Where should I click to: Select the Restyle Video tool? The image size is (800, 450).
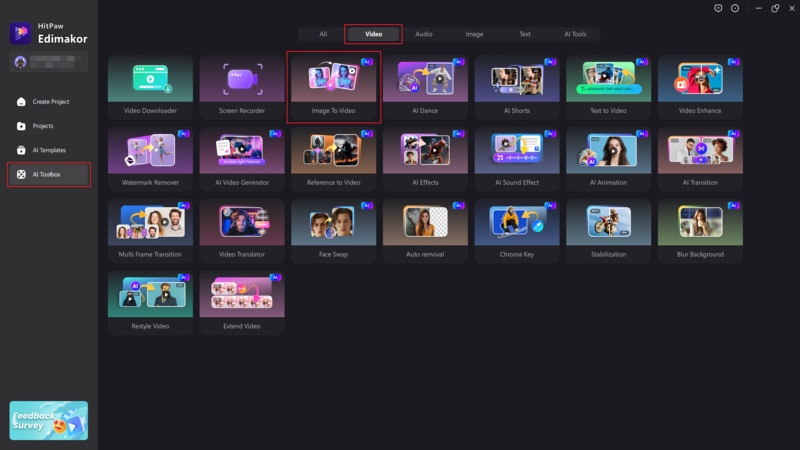click(150, 303)
